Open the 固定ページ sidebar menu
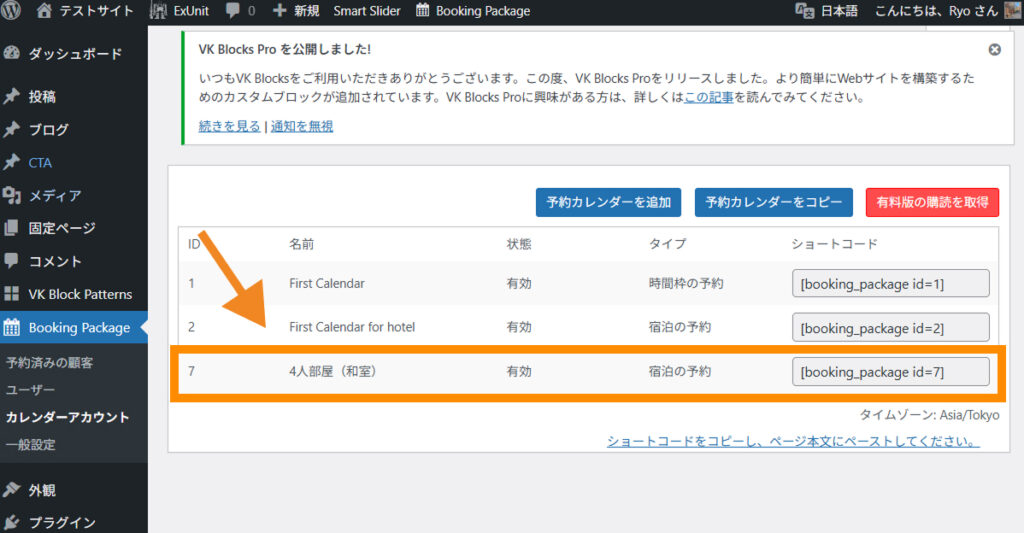The height and width of the screenshot is (533, 1024). tap(61, 228)
